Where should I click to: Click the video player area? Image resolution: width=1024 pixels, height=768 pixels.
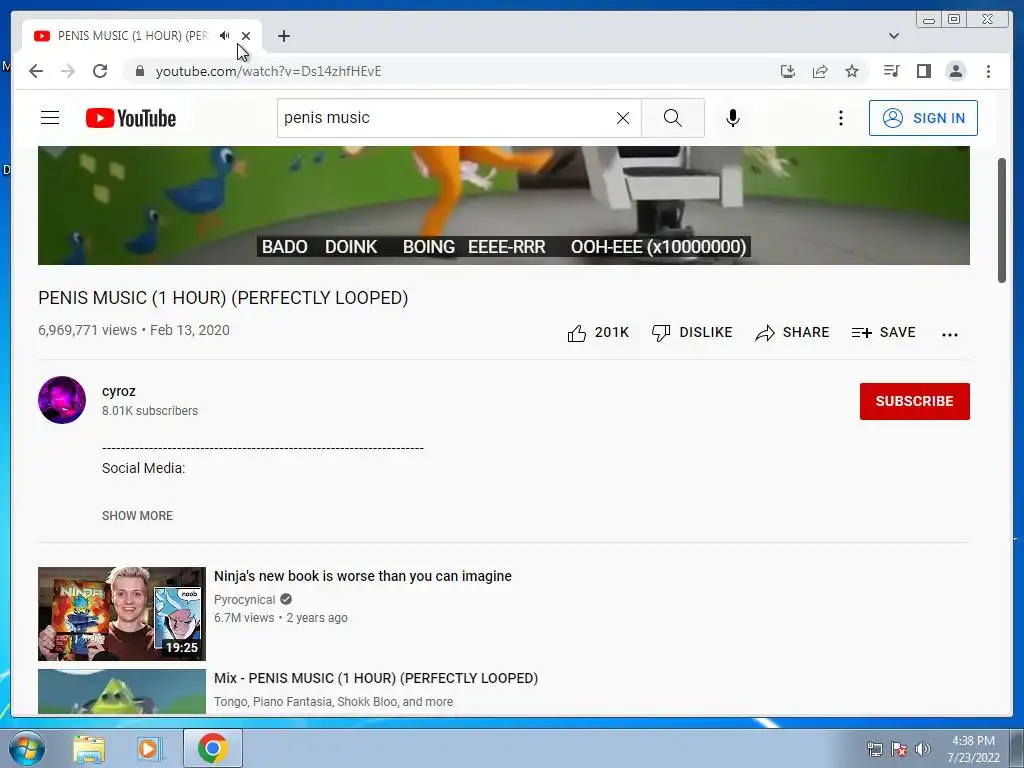(504, 205)
